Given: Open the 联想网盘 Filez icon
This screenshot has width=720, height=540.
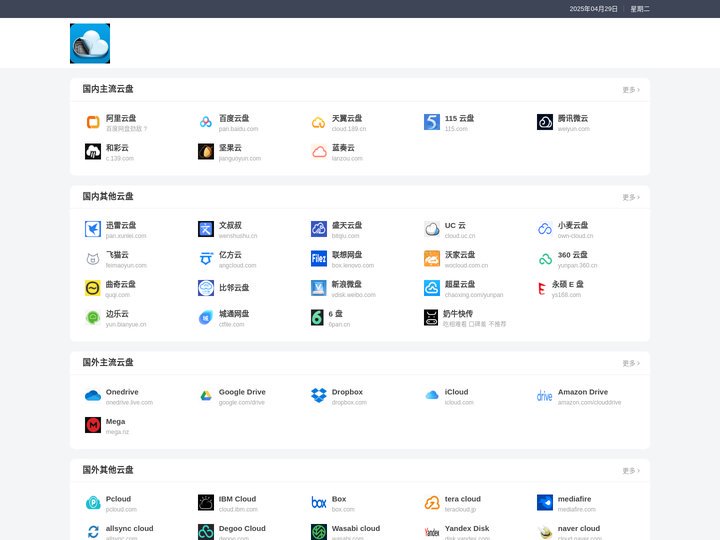Looking at the screenshot, I should [x=319, y=259].
